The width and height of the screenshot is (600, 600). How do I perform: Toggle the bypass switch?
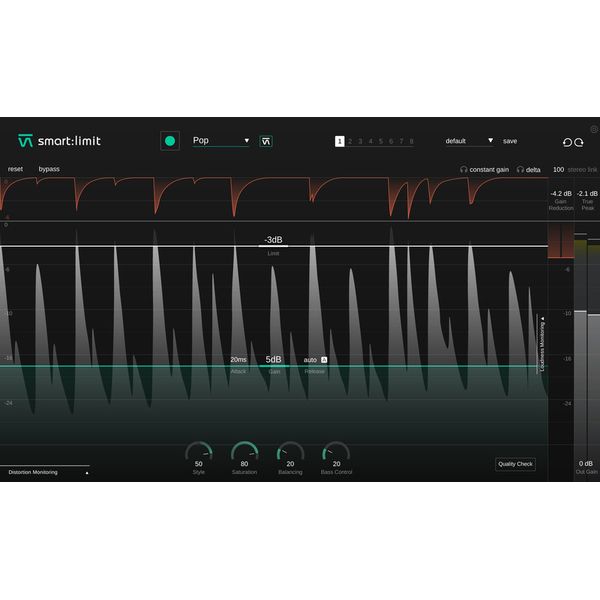coord(49,169)
